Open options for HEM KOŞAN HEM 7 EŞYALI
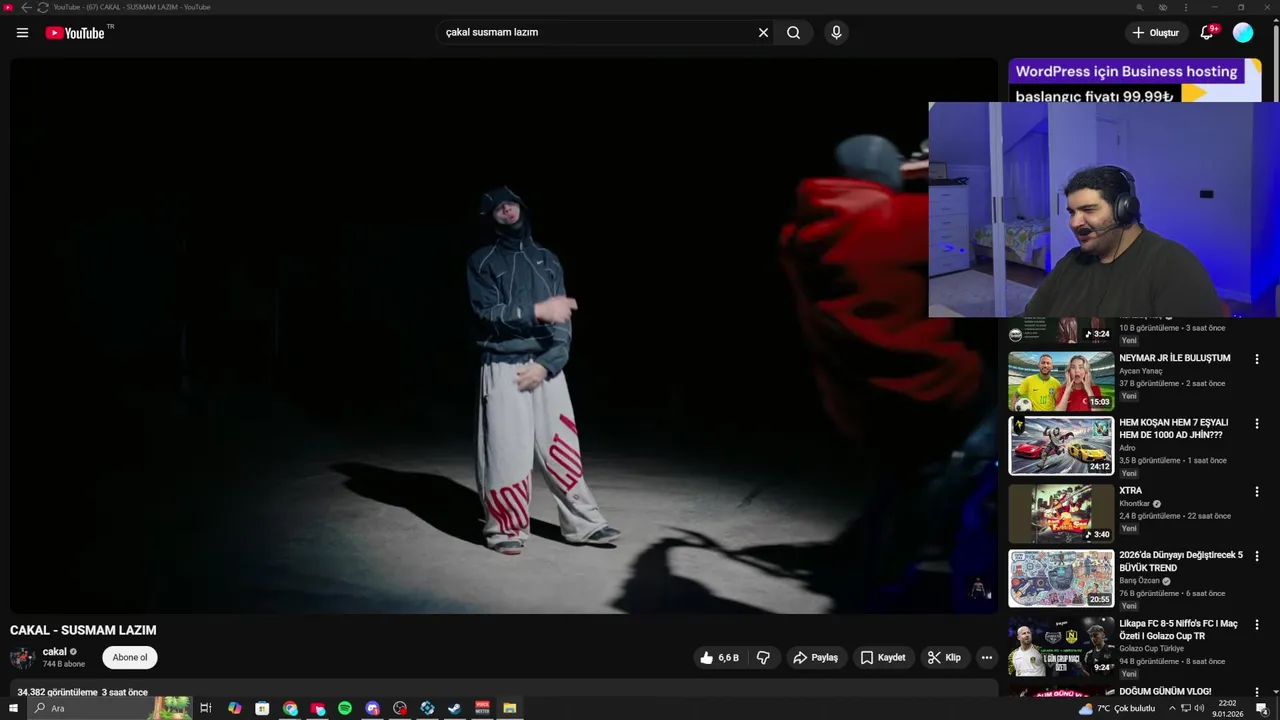Screen dimensions: 1280x720 tap(1257, 423)
